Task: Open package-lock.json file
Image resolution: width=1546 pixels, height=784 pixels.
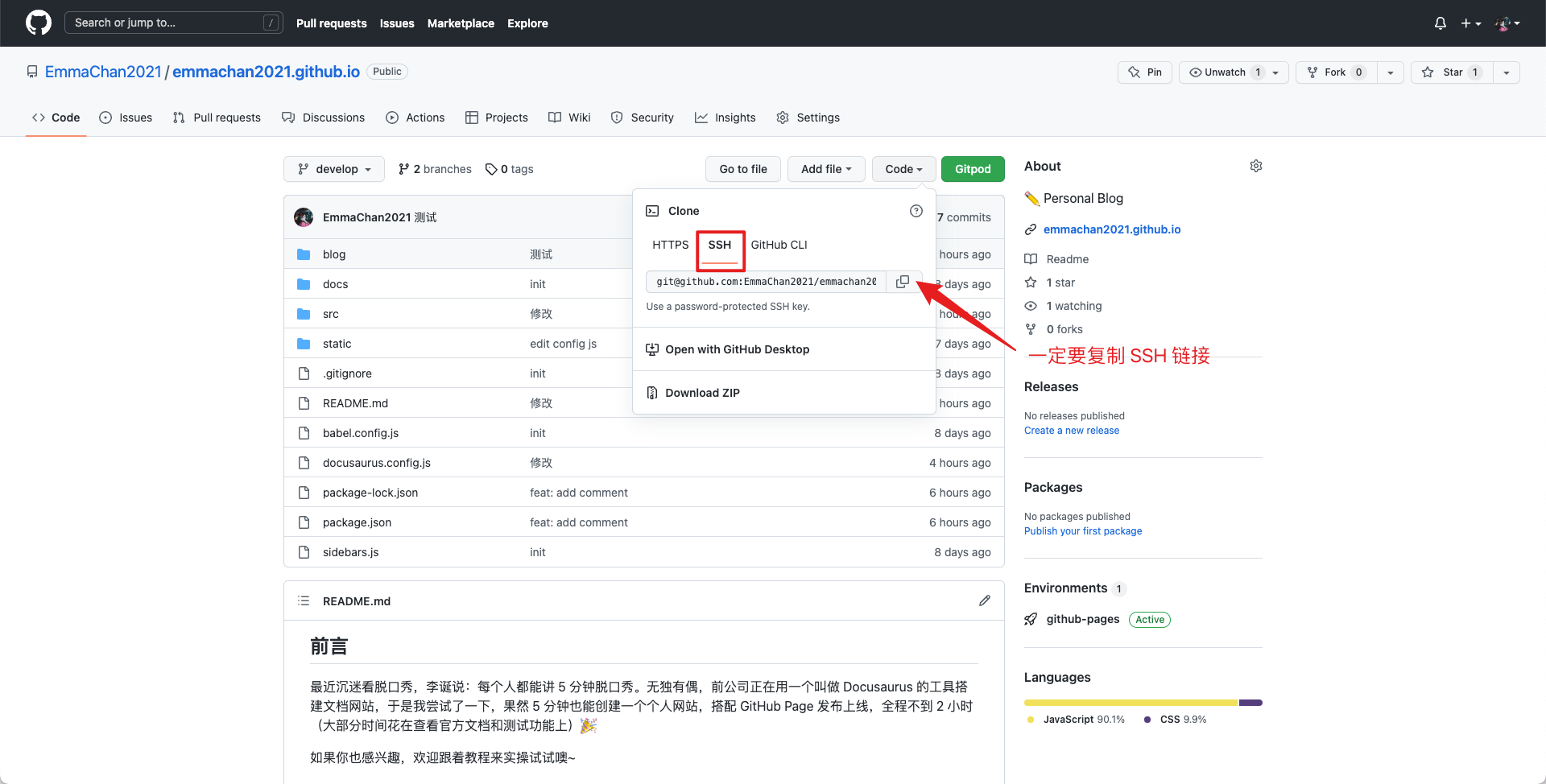Action: [x=370, y=493]
